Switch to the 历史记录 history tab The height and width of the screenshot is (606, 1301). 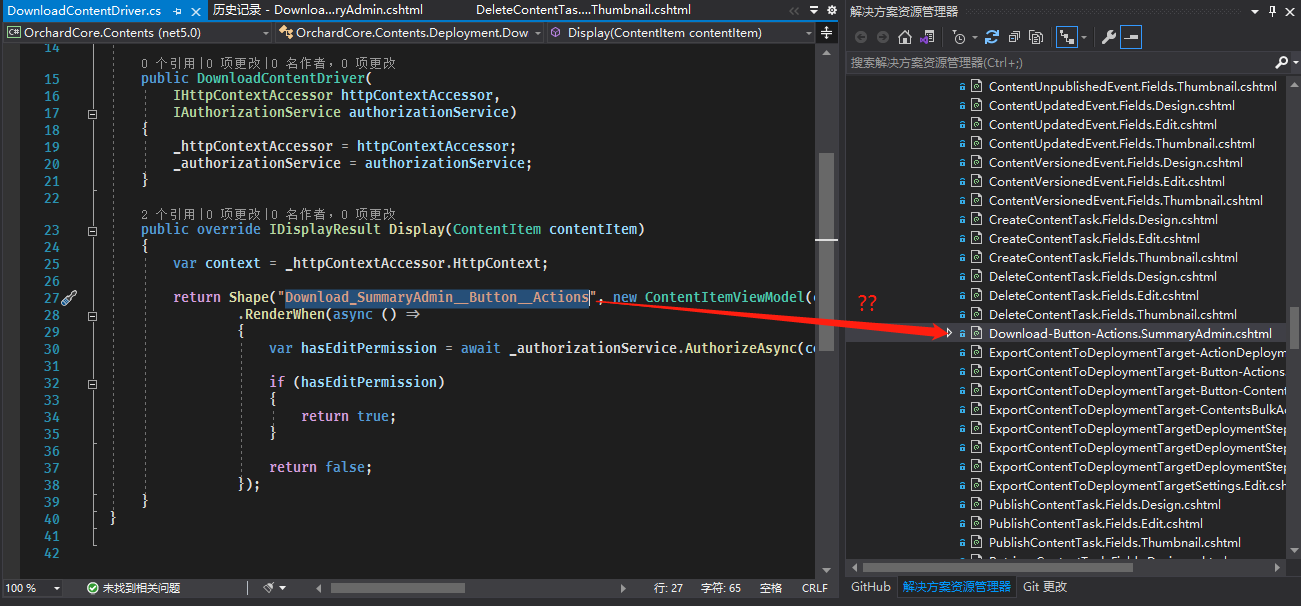(317, 10)
